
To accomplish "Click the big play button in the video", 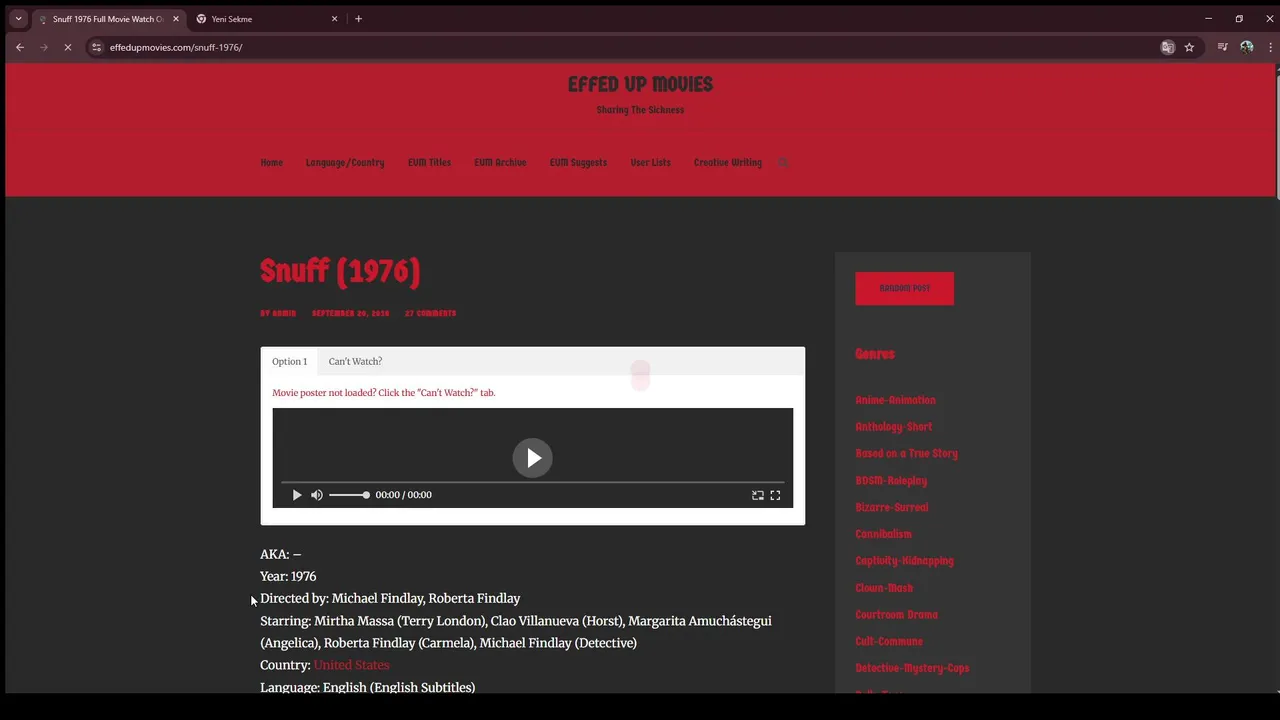I will point(532,458).
